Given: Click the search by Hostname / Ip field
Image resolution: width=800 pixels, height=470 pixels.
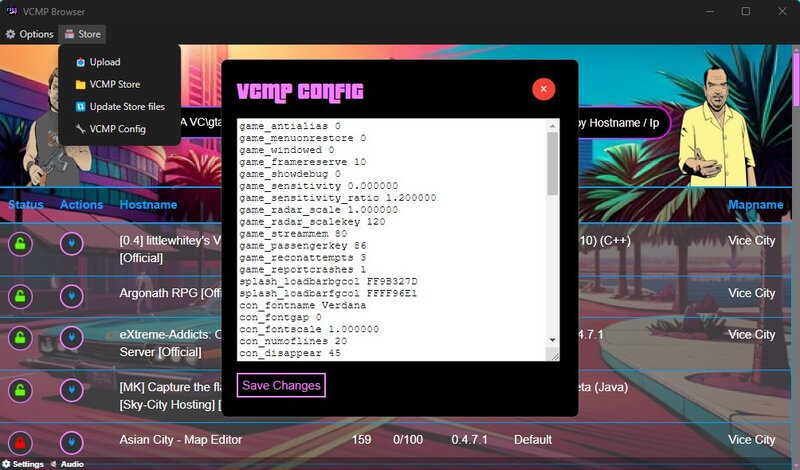Looking at the screenshot, I should click(x=623, y=123).
